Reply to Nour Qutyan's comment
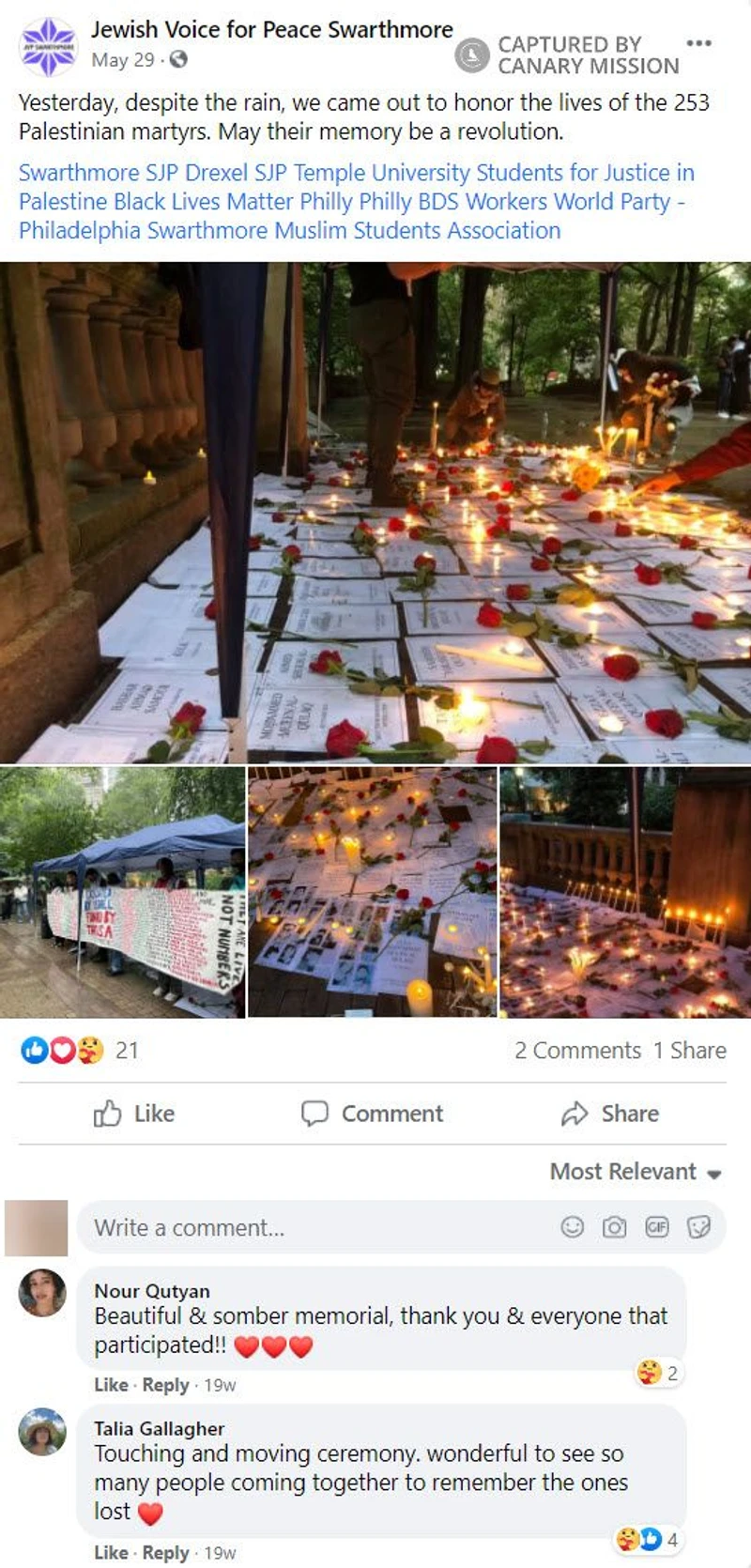The image size is (751, 1568). click(166, 1385)
